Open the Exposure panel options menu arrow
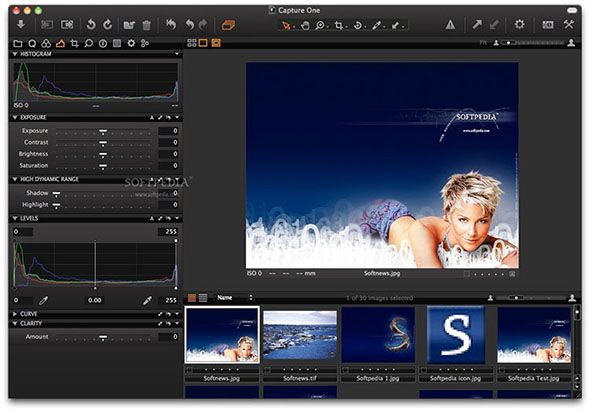 tap(176, 118)
